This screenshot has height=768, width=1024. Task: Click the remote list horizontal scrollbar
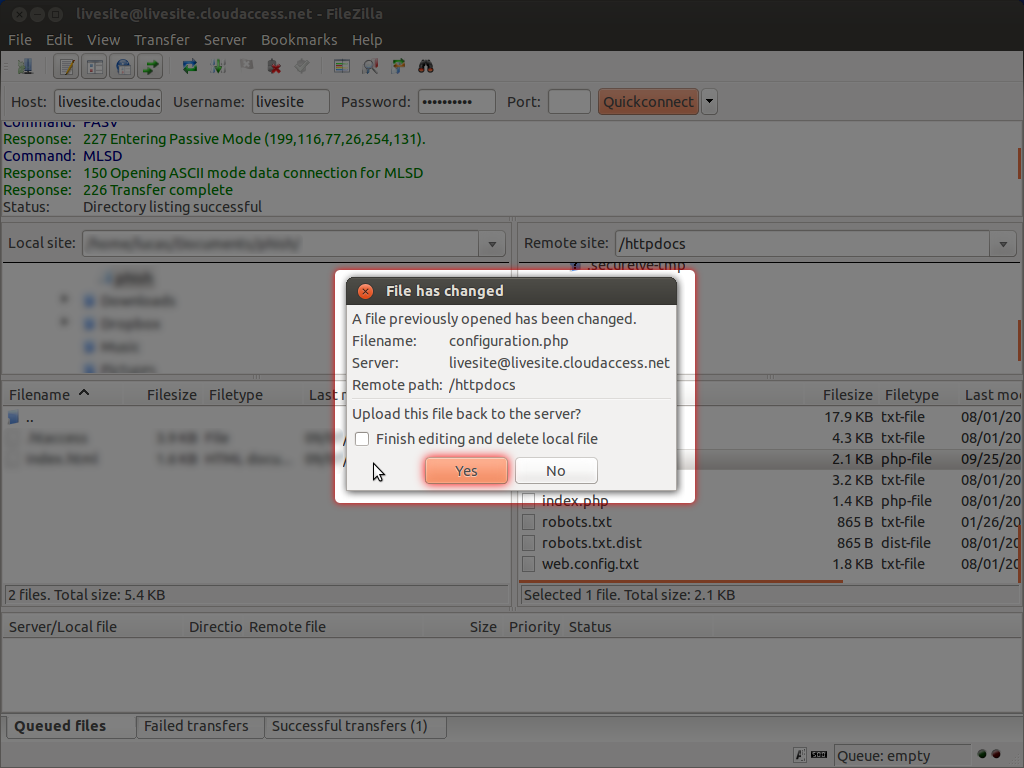681,581
